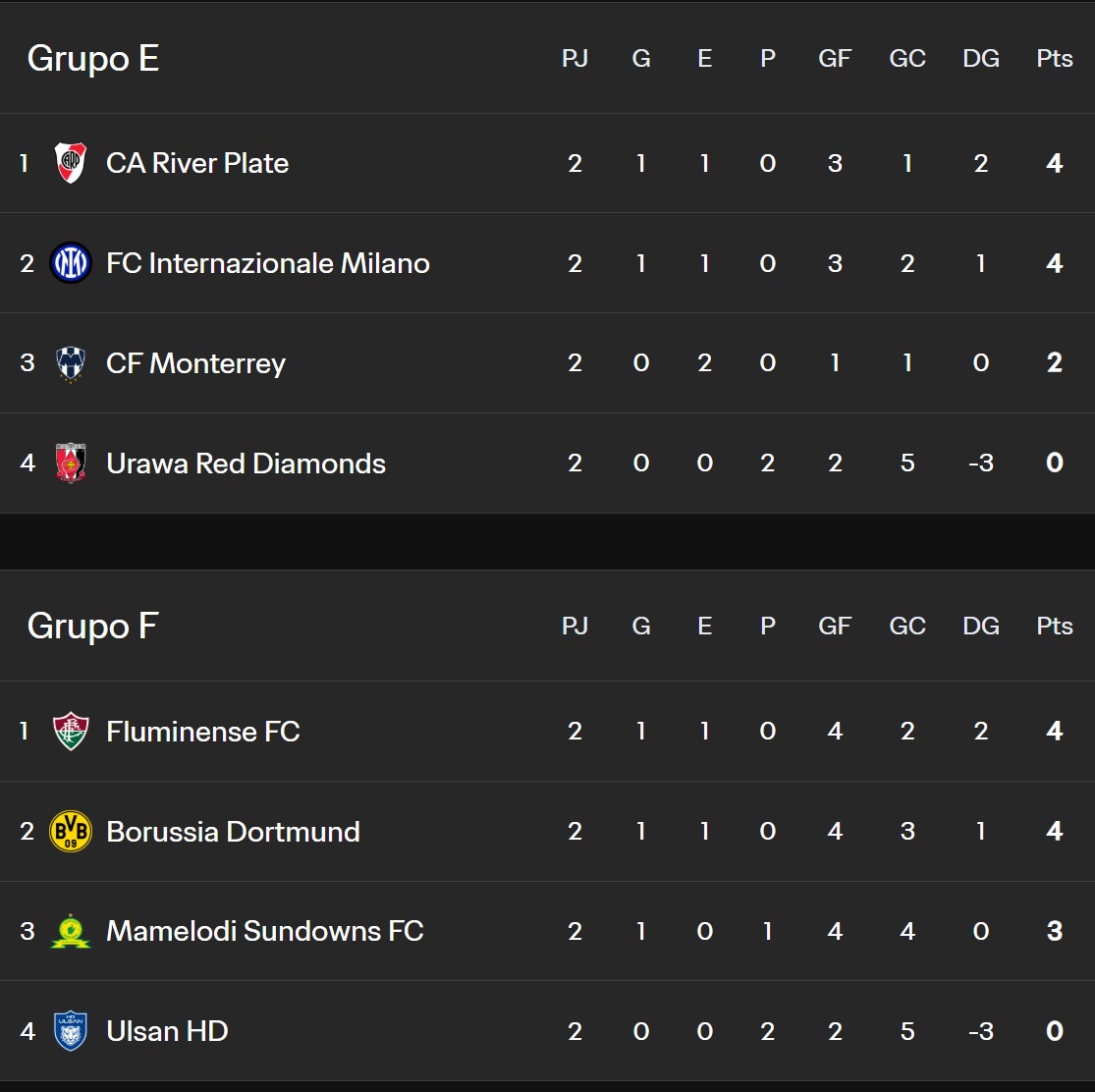Screen dimensions: 1095x1092
Task: Open the Mamelodi Sundowns FC team name
Action: pyautogui.click(x=265, y=931)
